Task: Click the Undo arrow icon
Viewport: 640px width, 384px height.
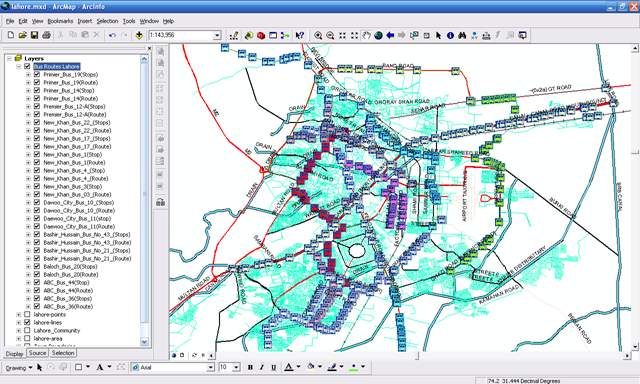Action: [112, 35]
